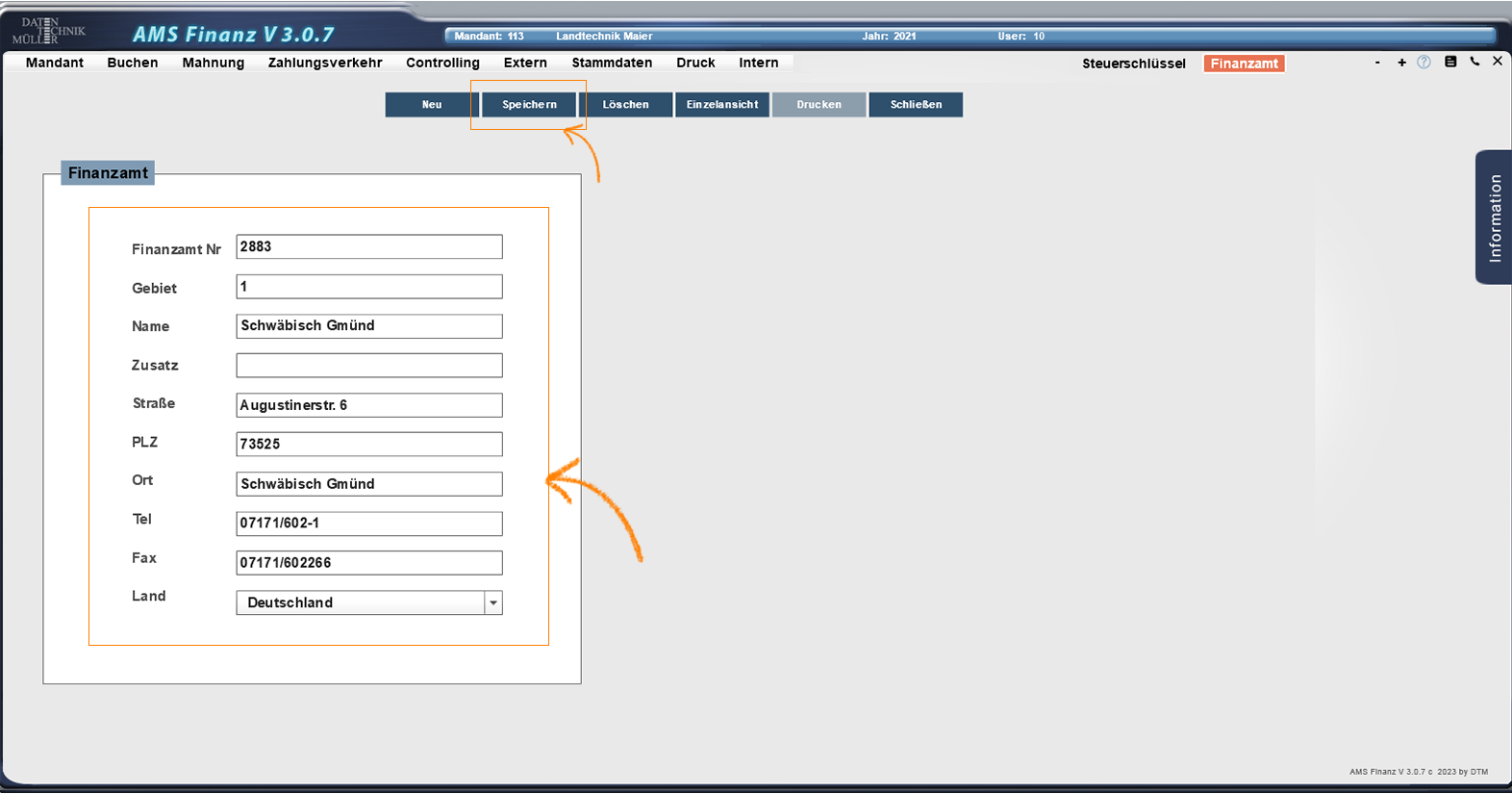Click the phone handset icon

(1474, 62)
